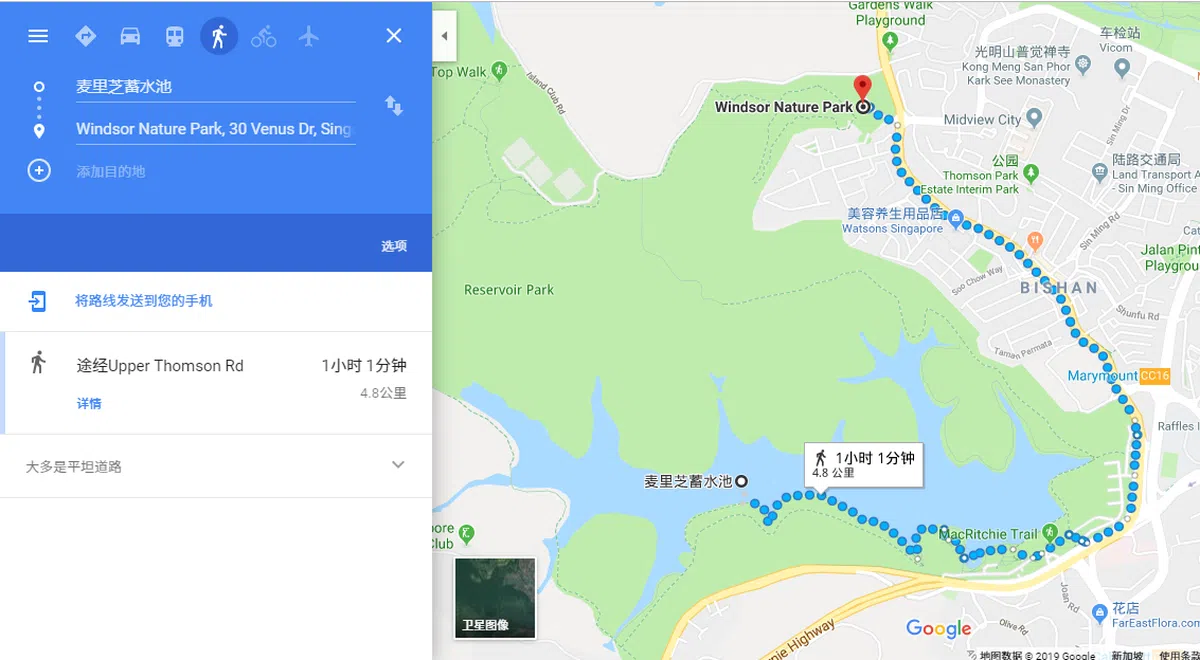Choose the cycling travel mode
This screenshot has width=1200, height=660.
(264, 36)
